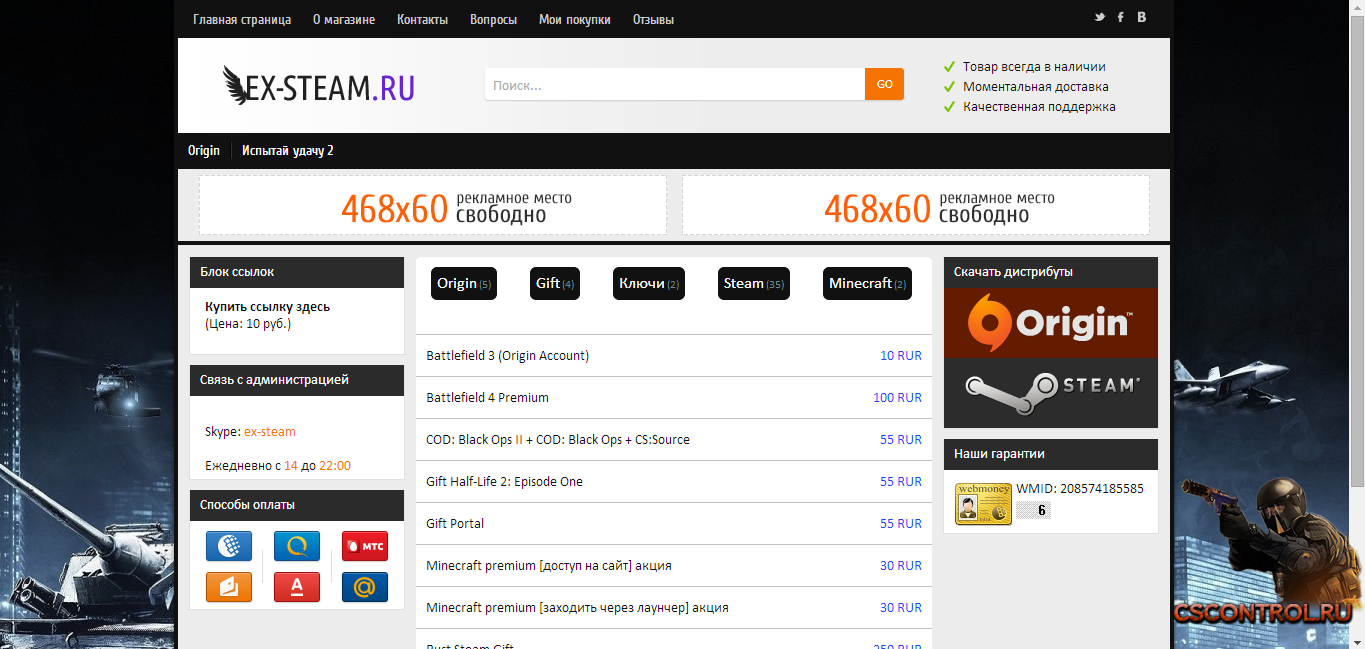Open the Главная страница menu item
Screen dimensions: 1365x649
tap(242, 19)
